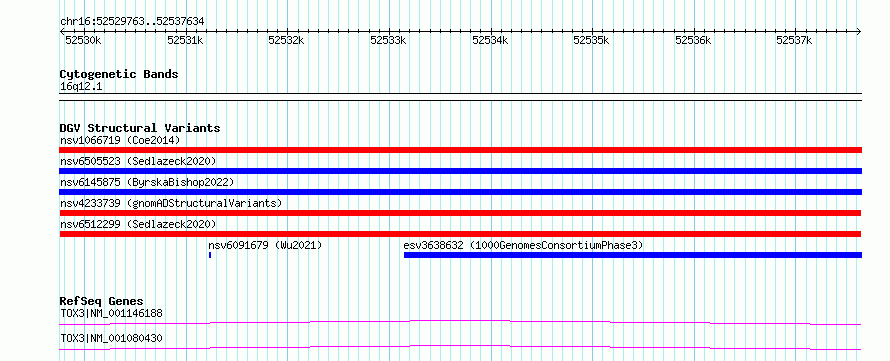The image size is (890, 361).
Task: Click ruler position 52532k
Action: (x=287, y=40)
